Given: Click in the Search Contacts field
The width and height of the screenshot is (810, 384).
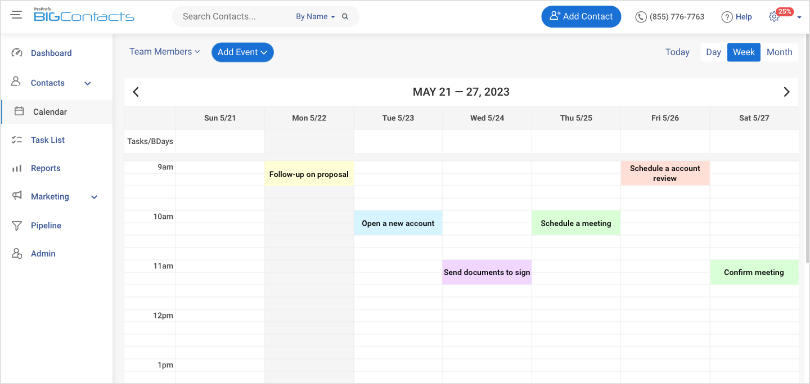Looking at the screenshot, I should (x=235, y=17).
